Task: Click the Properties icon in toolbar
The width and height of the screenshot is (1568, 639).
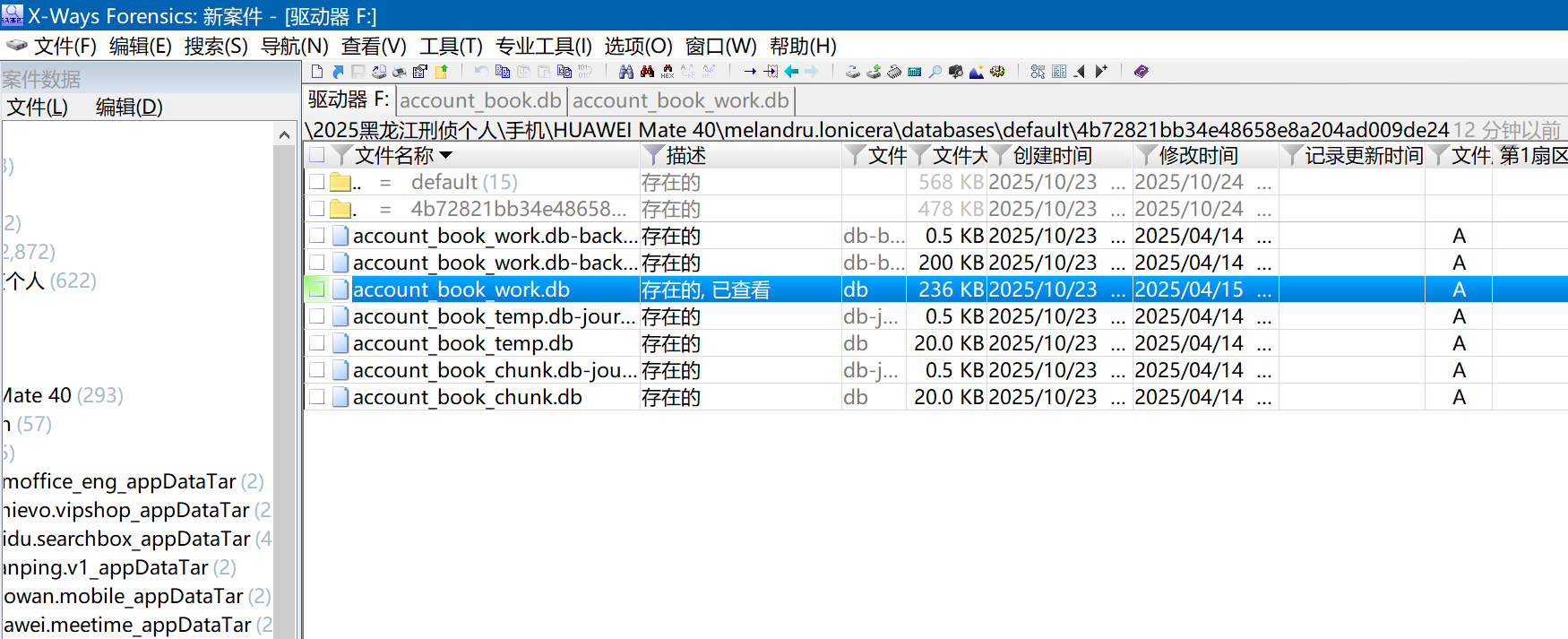Action: (420, 72)
